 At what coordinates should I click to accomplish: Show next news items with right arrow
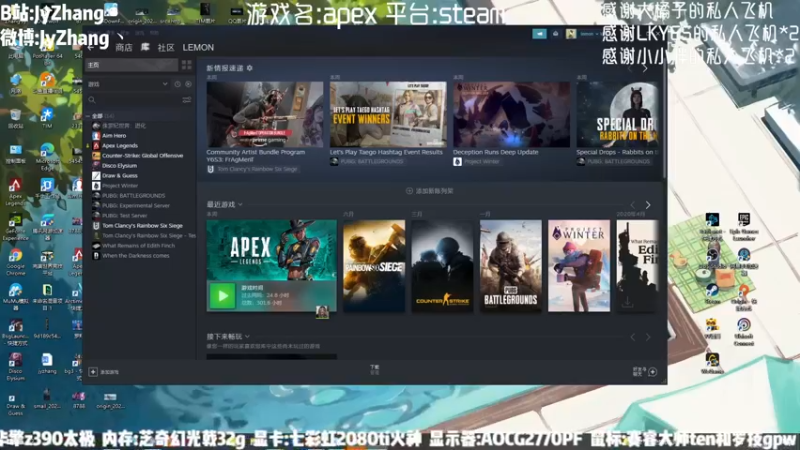coord(645,68)
